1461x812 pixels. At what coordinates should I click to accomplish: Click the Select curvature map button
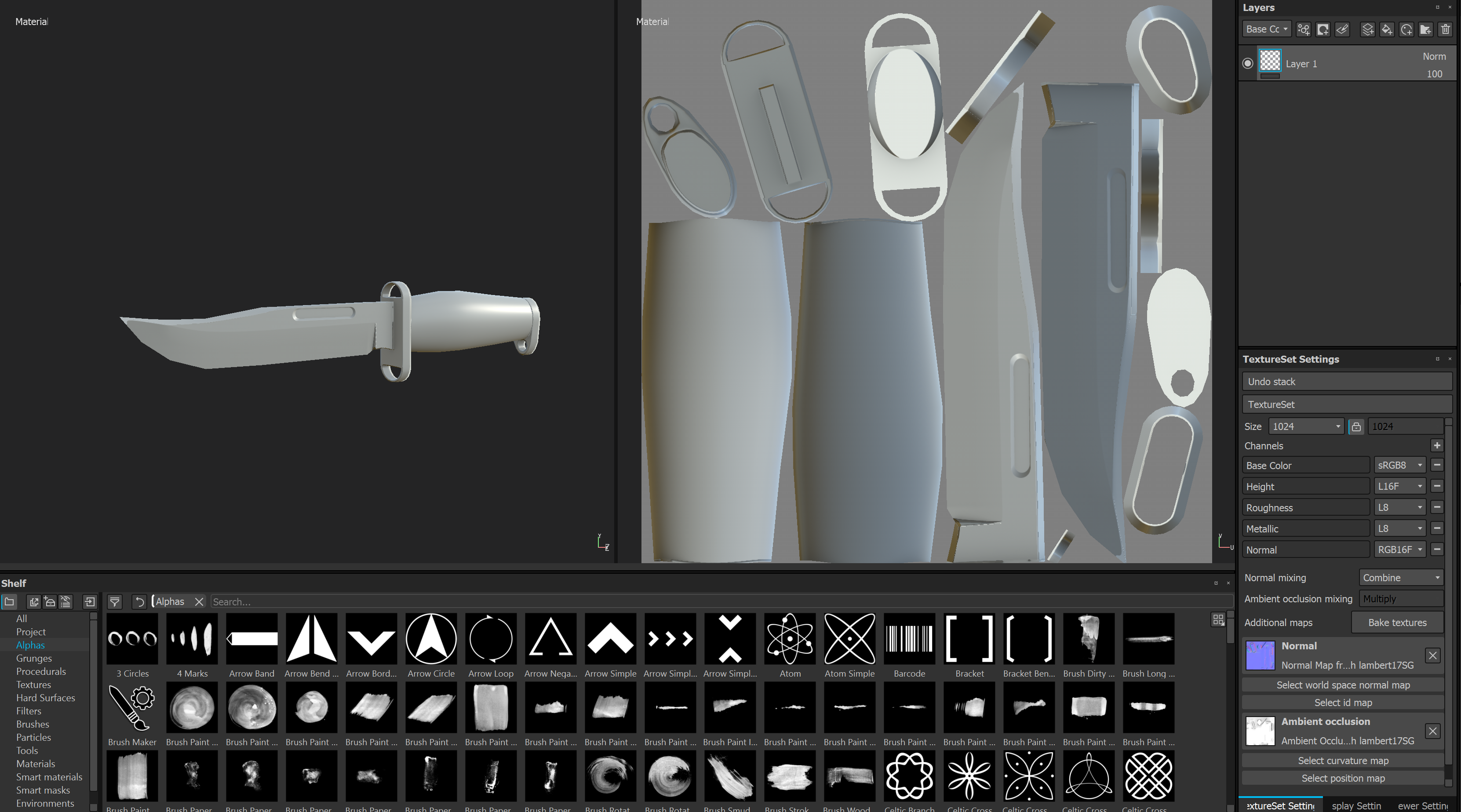point(1343,761)
